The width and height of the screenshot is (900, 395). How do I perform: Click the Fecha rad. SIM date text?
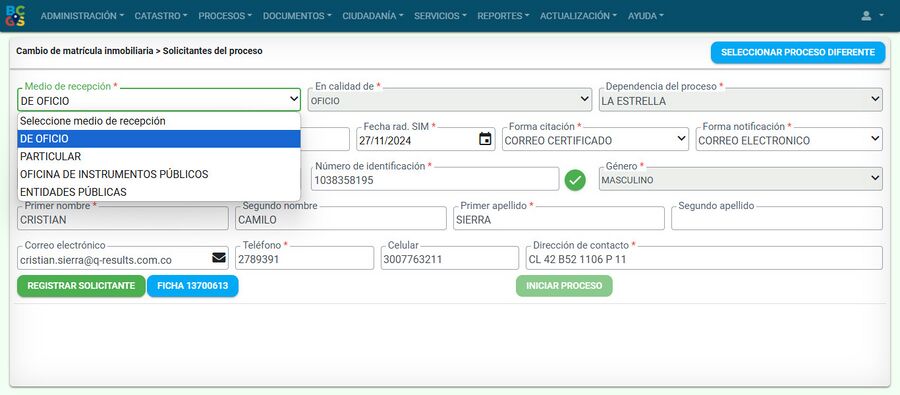tap(385, 141)
